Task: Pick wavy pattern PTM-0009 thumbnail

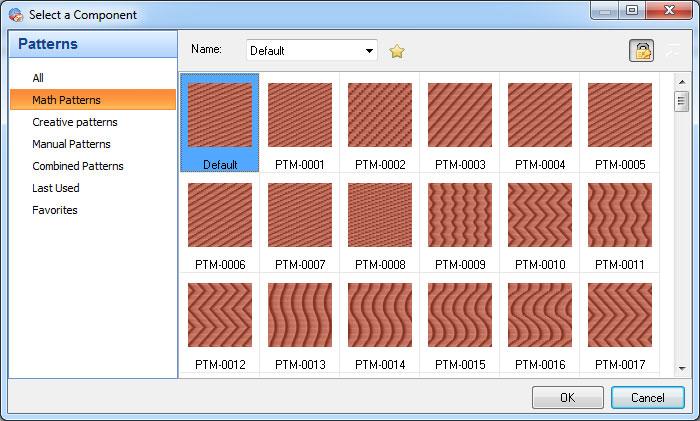Action: (460, 215)
